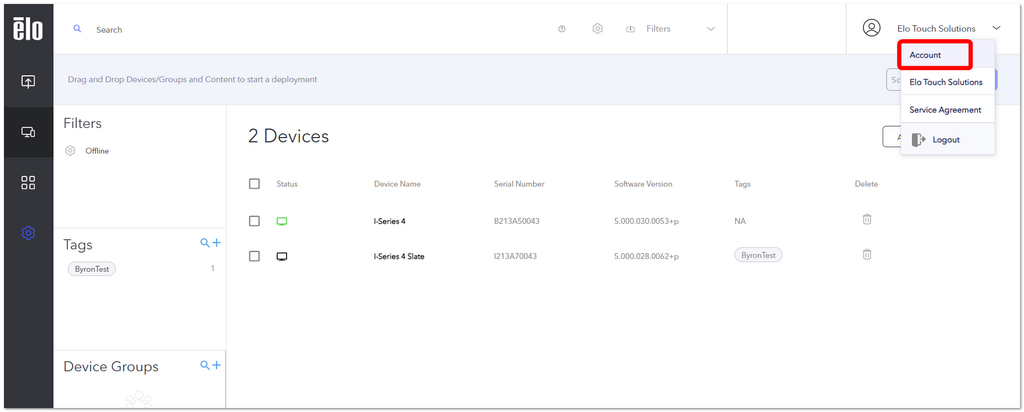Click the gear icon next to Offline filter
Screen dimensions: 1024x412
(71, 151)
